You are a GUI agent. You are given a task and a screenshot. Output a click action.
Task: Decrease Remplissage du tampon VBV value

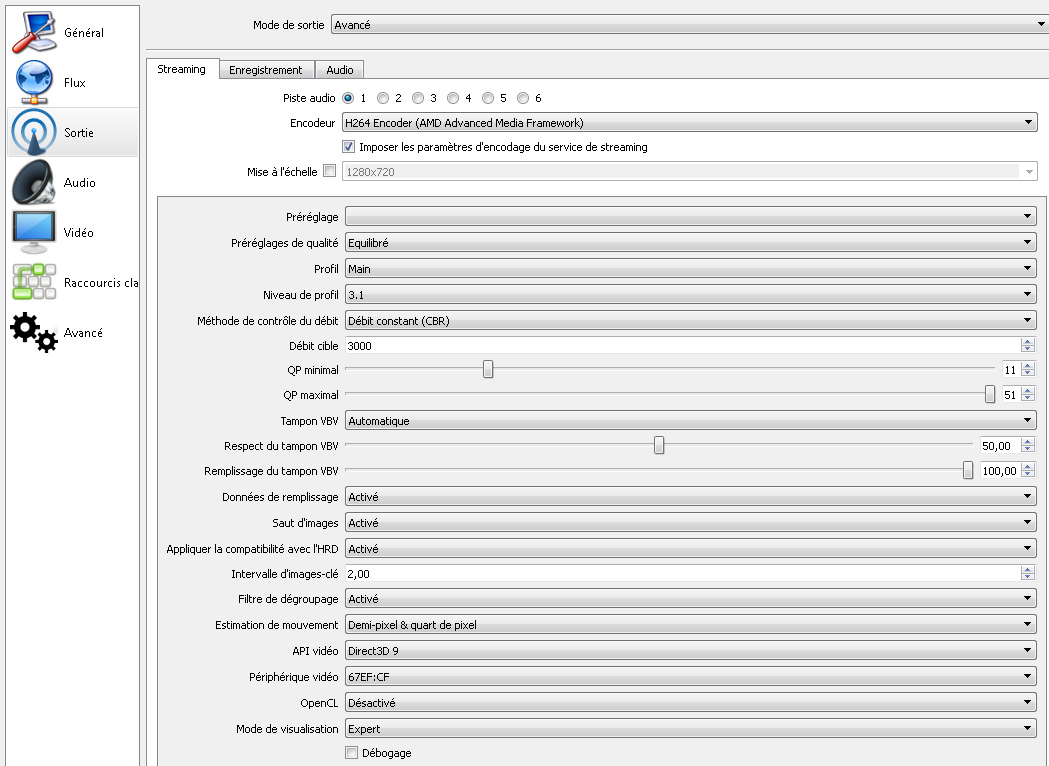[x=1028, y=474]
